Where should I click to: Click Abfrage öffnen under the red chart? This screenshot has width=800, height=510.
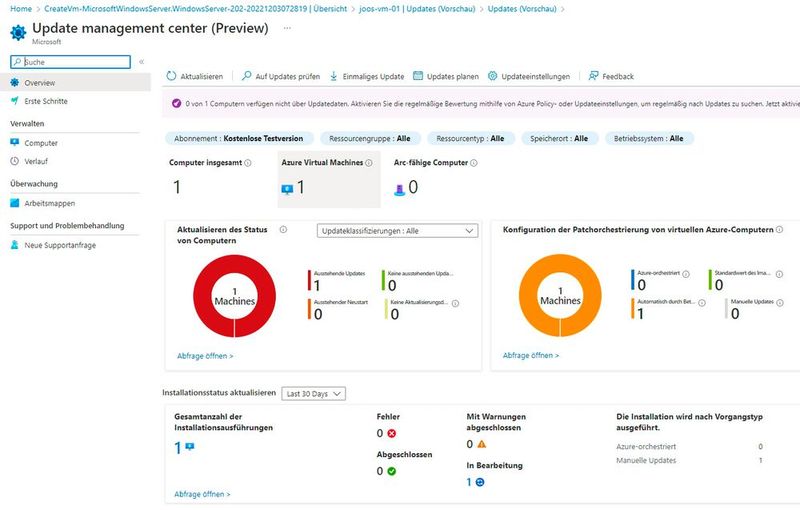pos(205,356)
